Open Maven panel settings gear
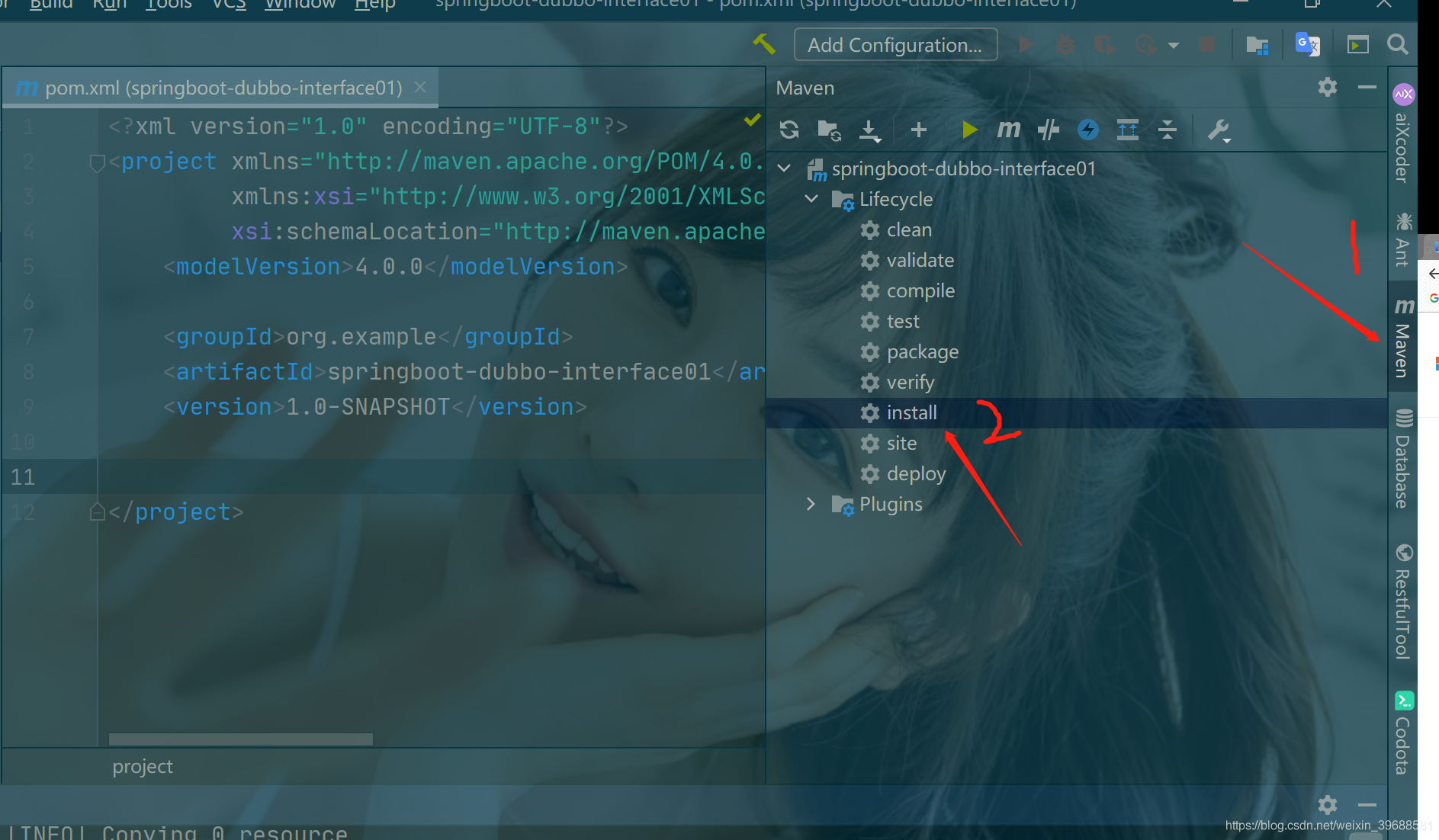 point(1328,87)
